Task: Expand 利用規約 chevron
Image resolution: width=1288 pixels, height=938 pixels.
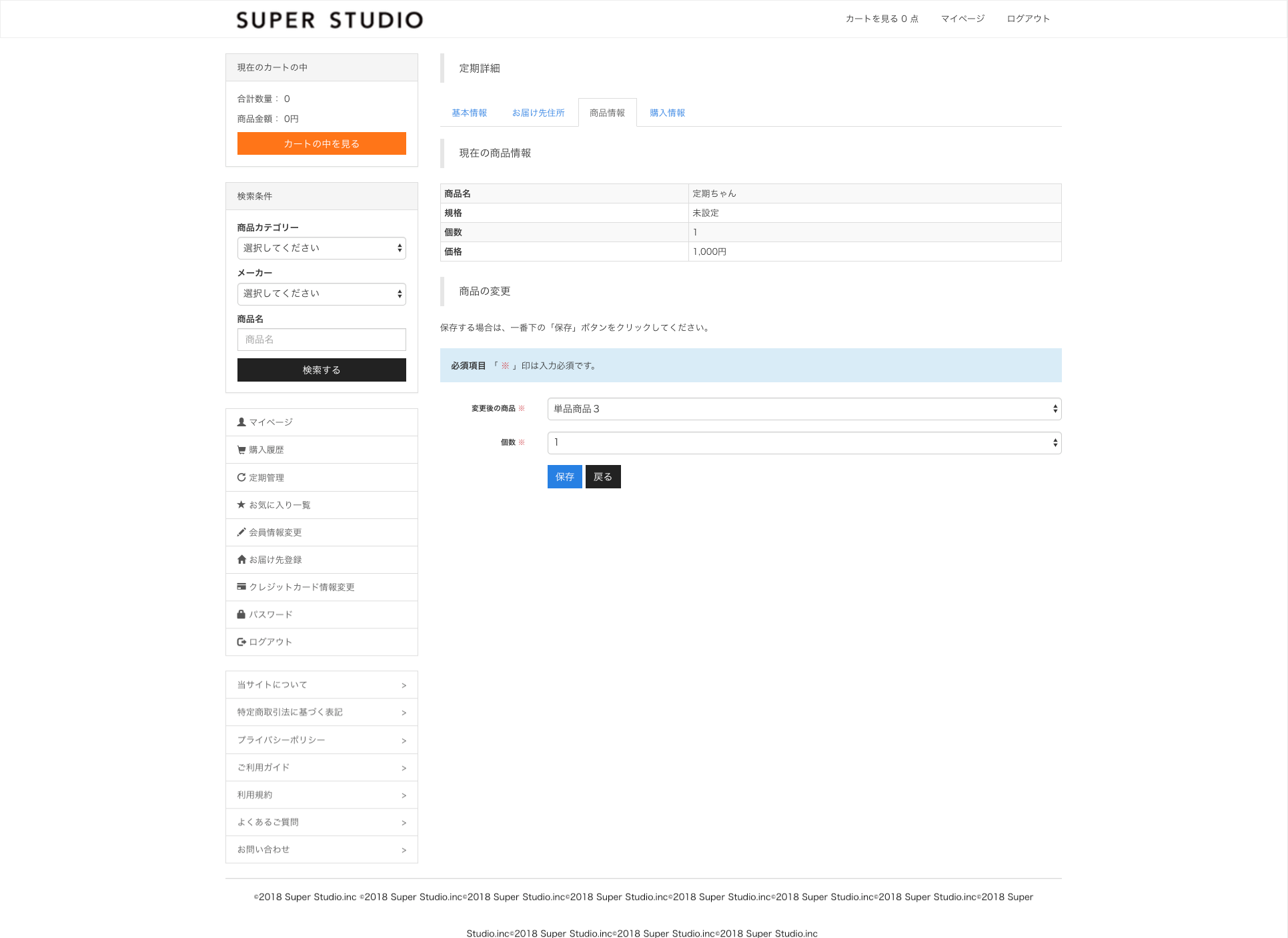Action: point(404,795)
